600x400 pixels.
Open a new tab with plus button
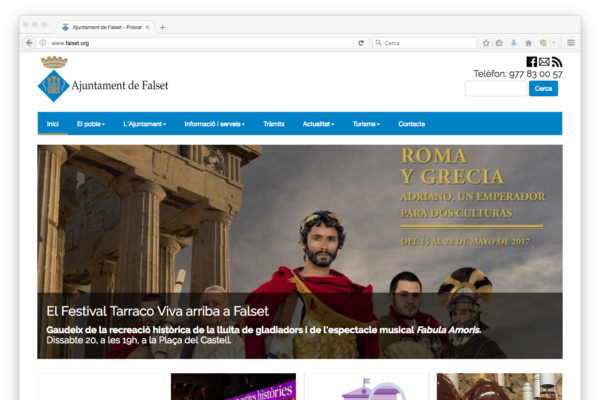click(x=163, y=27)
